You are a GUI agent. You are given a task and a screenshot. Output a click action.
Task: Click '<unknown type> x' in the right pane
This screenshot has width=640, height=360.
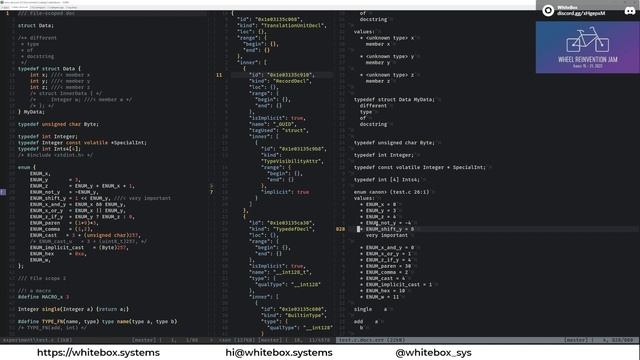(390, 38)
